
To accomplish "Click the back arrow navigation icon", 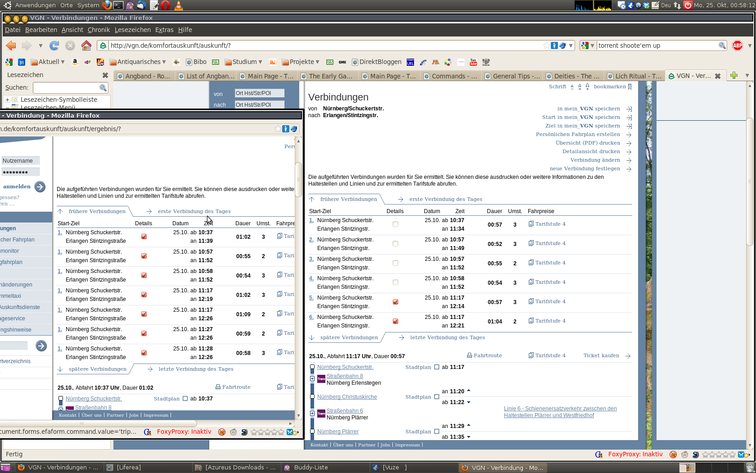I will (11, 45).
